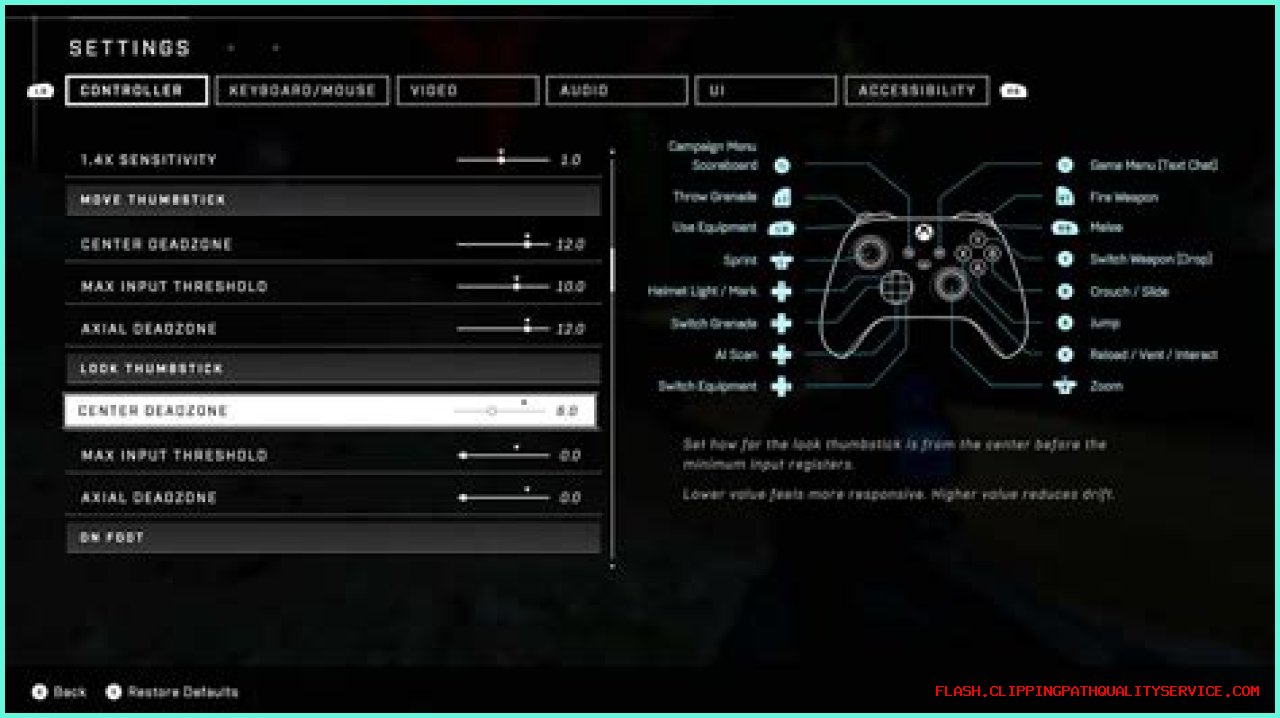1280x718 pixels.
Task: Click the AI Scan d-pad icon
Action: pyautogui.click(x=782, y=355)
